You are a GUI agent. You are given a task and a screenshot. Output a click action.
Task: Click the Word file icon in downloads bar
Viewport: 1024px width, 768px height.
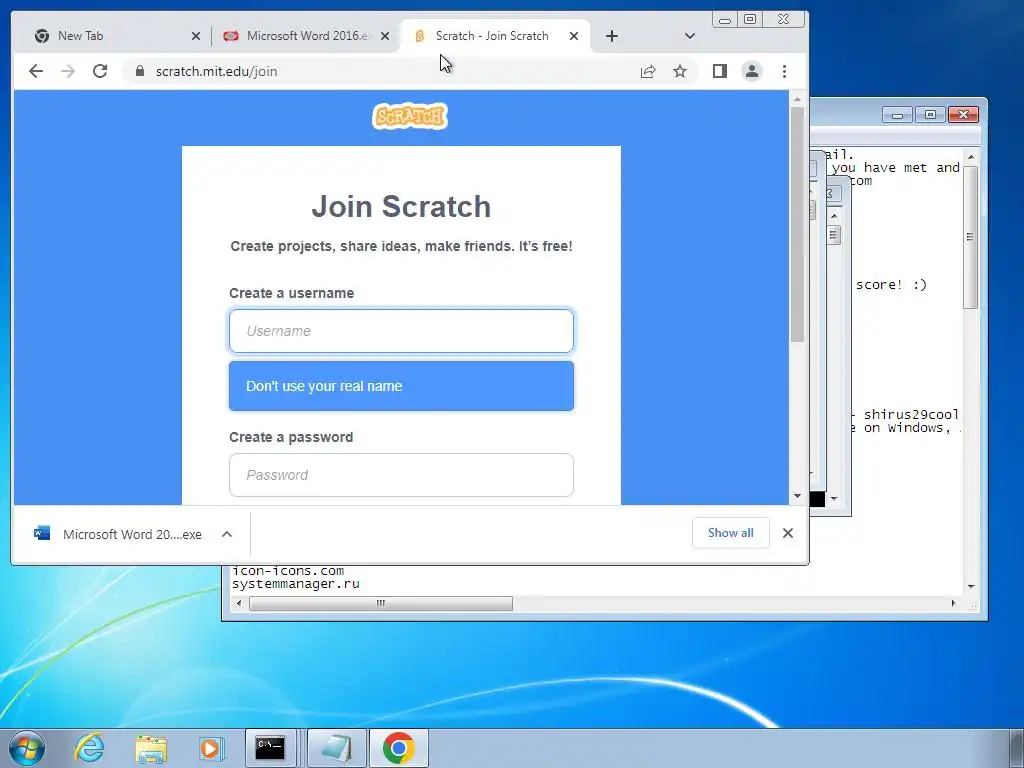(x=42, y=534)
